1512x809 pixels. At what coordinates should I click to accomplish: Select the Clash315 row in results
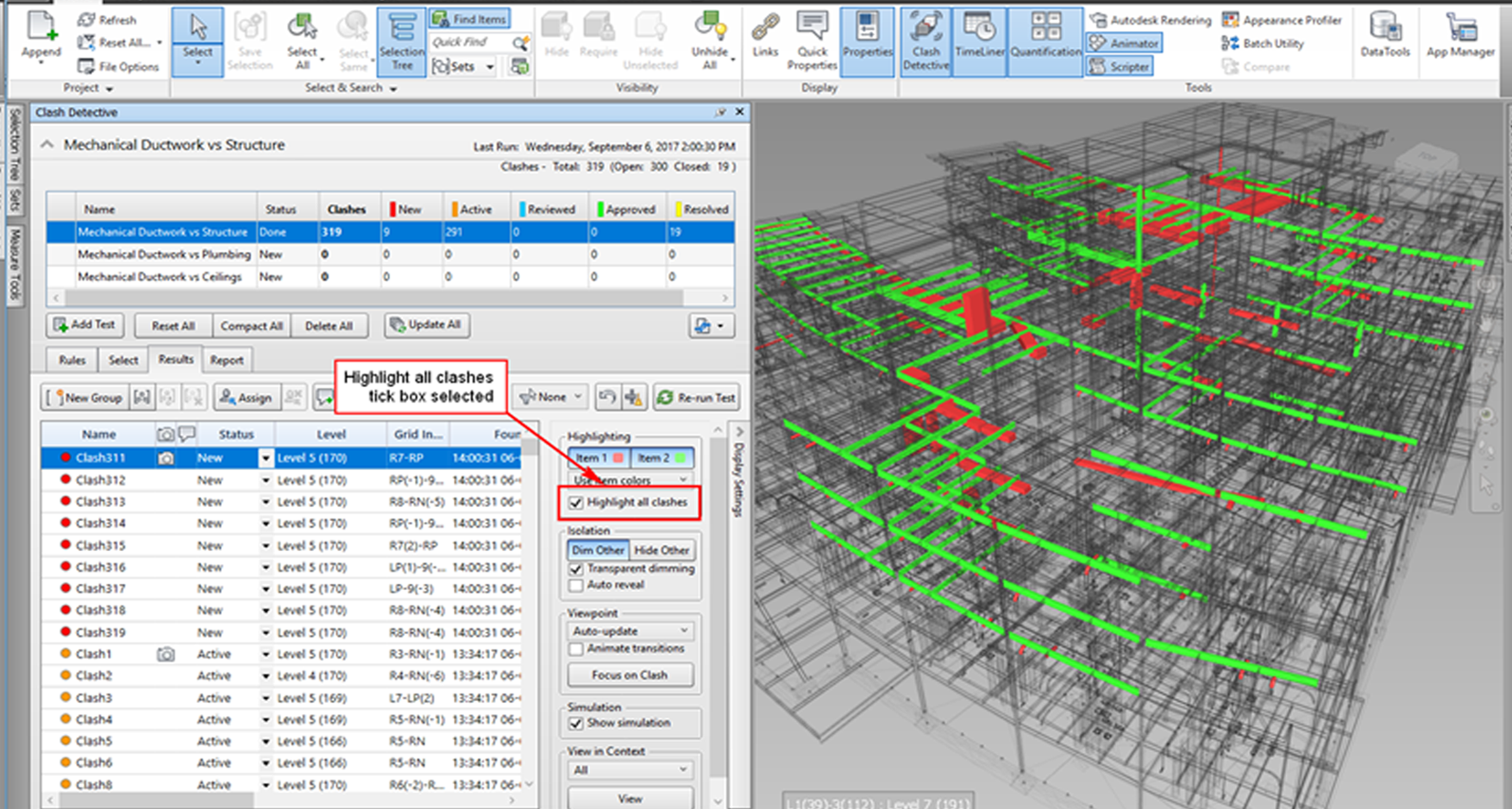tap(100, 546)
